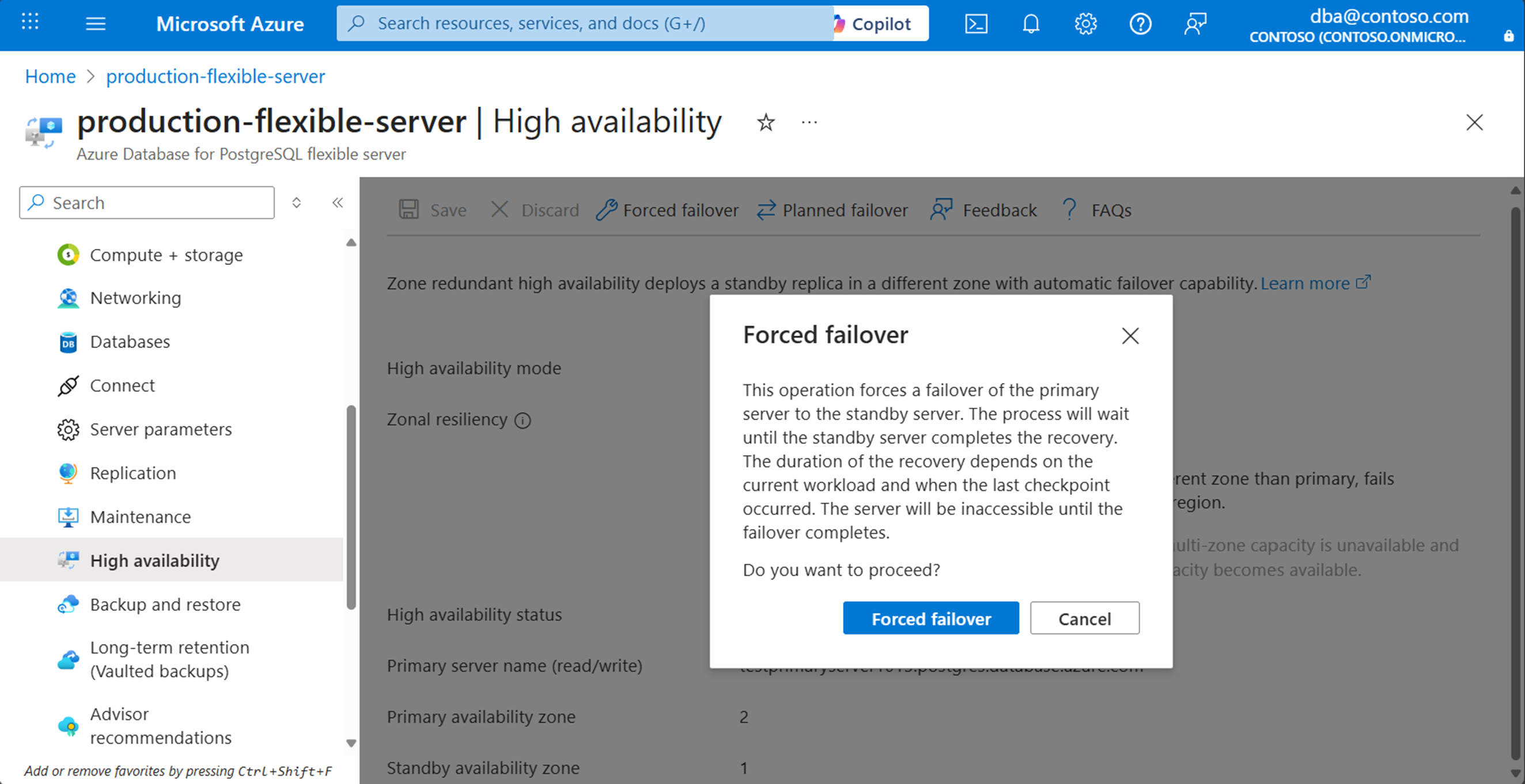Collapse the sidebar with double chevron
This screenshot has height=784, width=1525.
[338, 203]
